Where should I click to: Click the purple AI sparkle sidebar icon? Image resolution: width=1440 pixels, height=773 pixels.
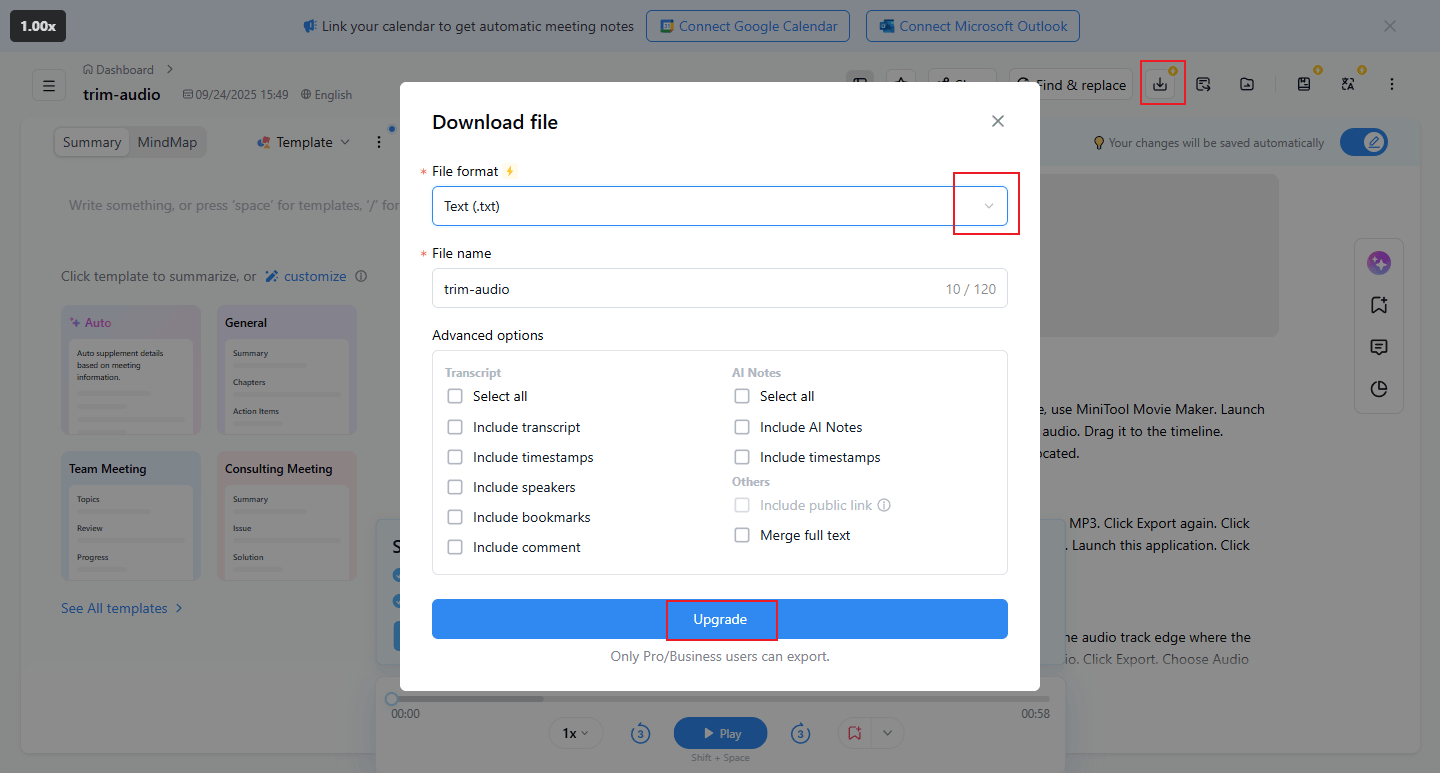click(1379, 263)
